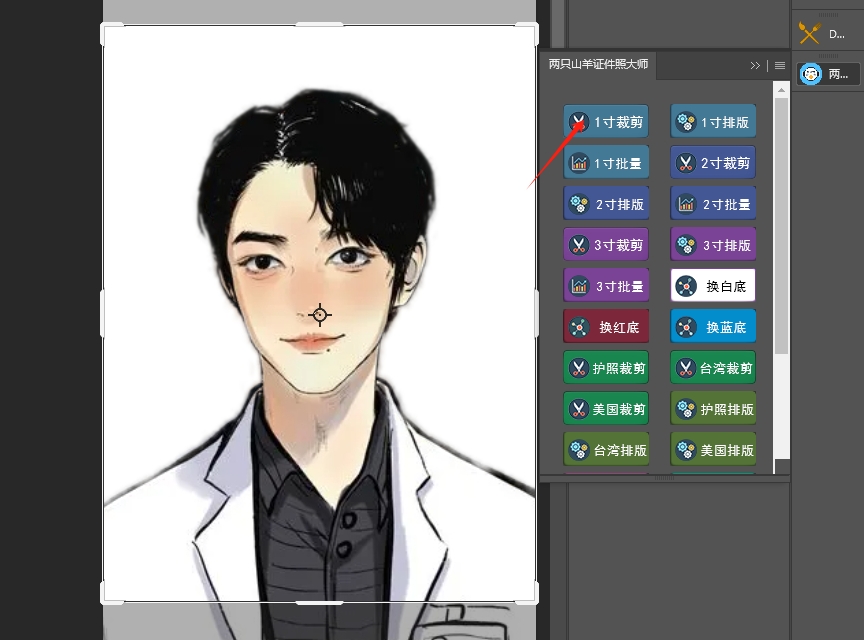
Task: Start the 2寸批量 batch action
Action: [712, 204]
